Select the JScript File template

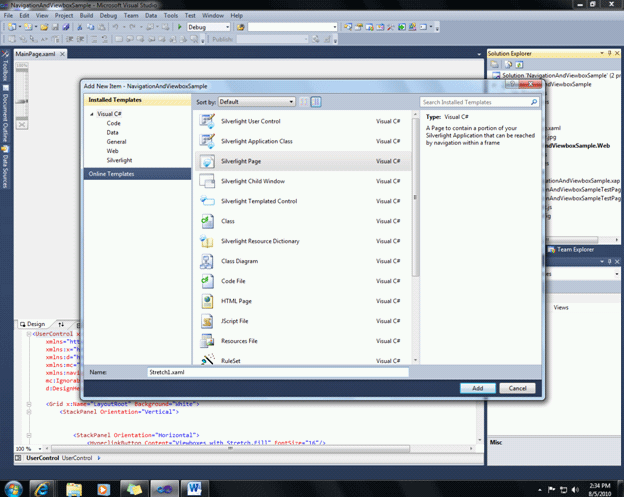302,321
